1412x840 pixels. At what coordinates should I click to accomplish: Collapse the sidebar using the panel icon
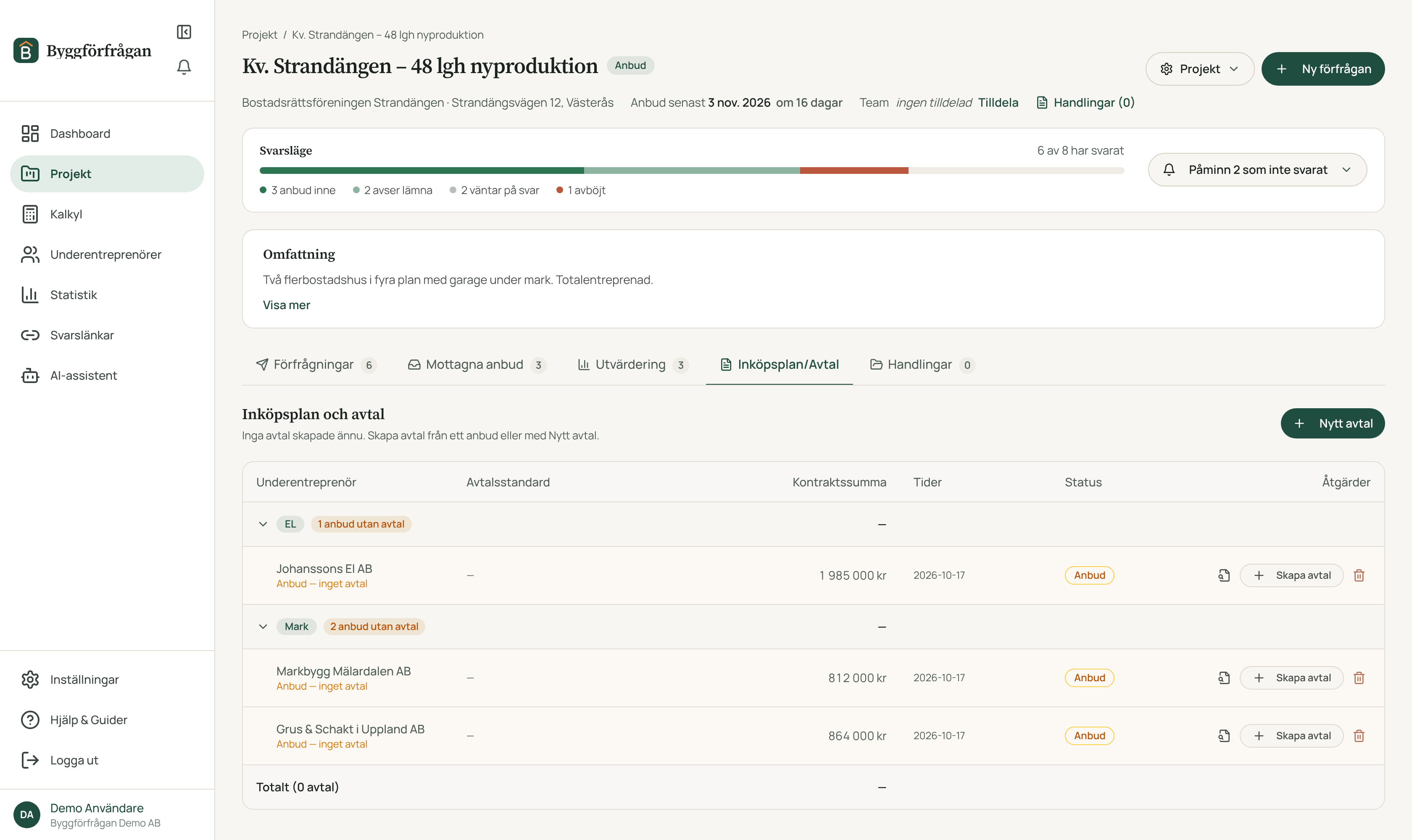pyautogui.click(x=184, y=31)
